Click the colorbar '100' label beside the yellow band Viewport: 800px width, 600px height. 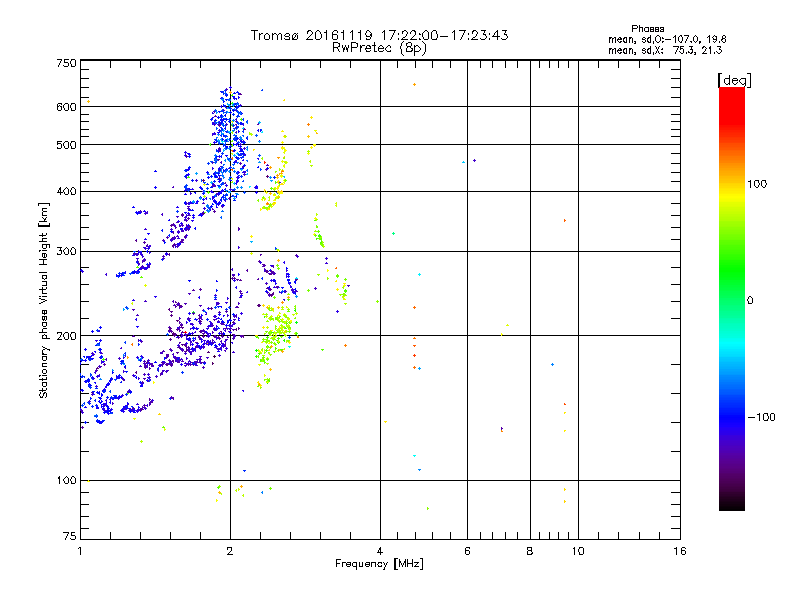tap(757, 184)
